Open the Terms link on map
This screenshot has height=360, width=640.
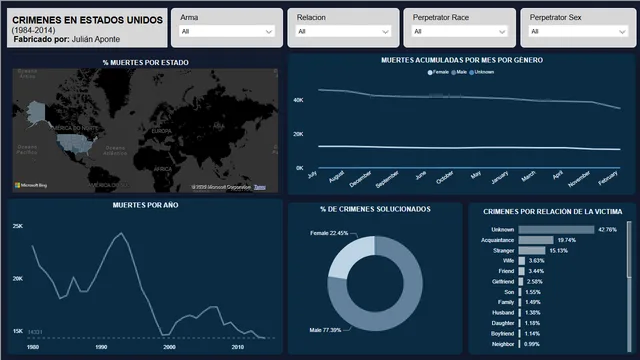[x=260, y=187]
